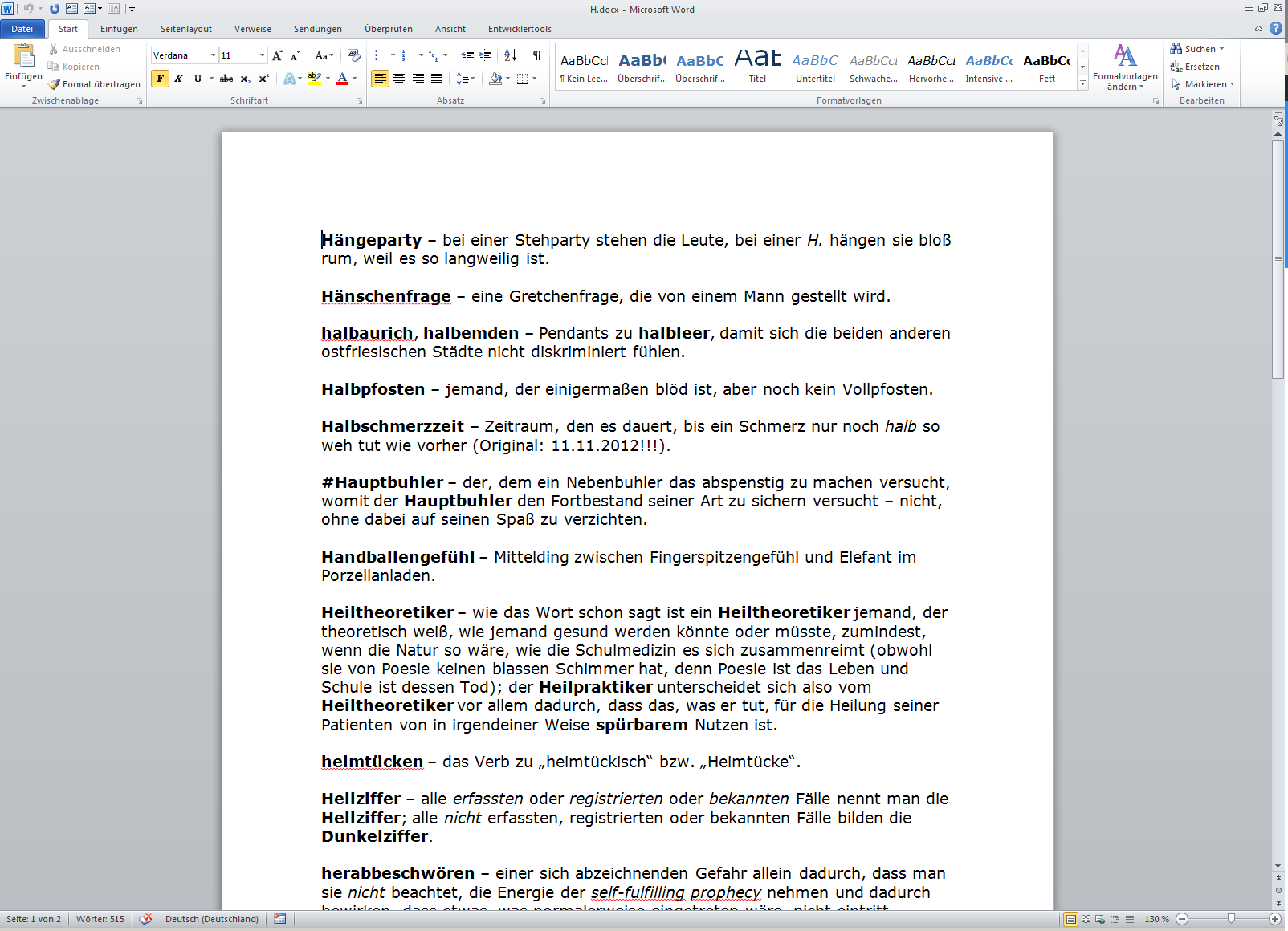Expand bullet list options
This screenshot has width=1288, height=931.
(x=393, y=55)
